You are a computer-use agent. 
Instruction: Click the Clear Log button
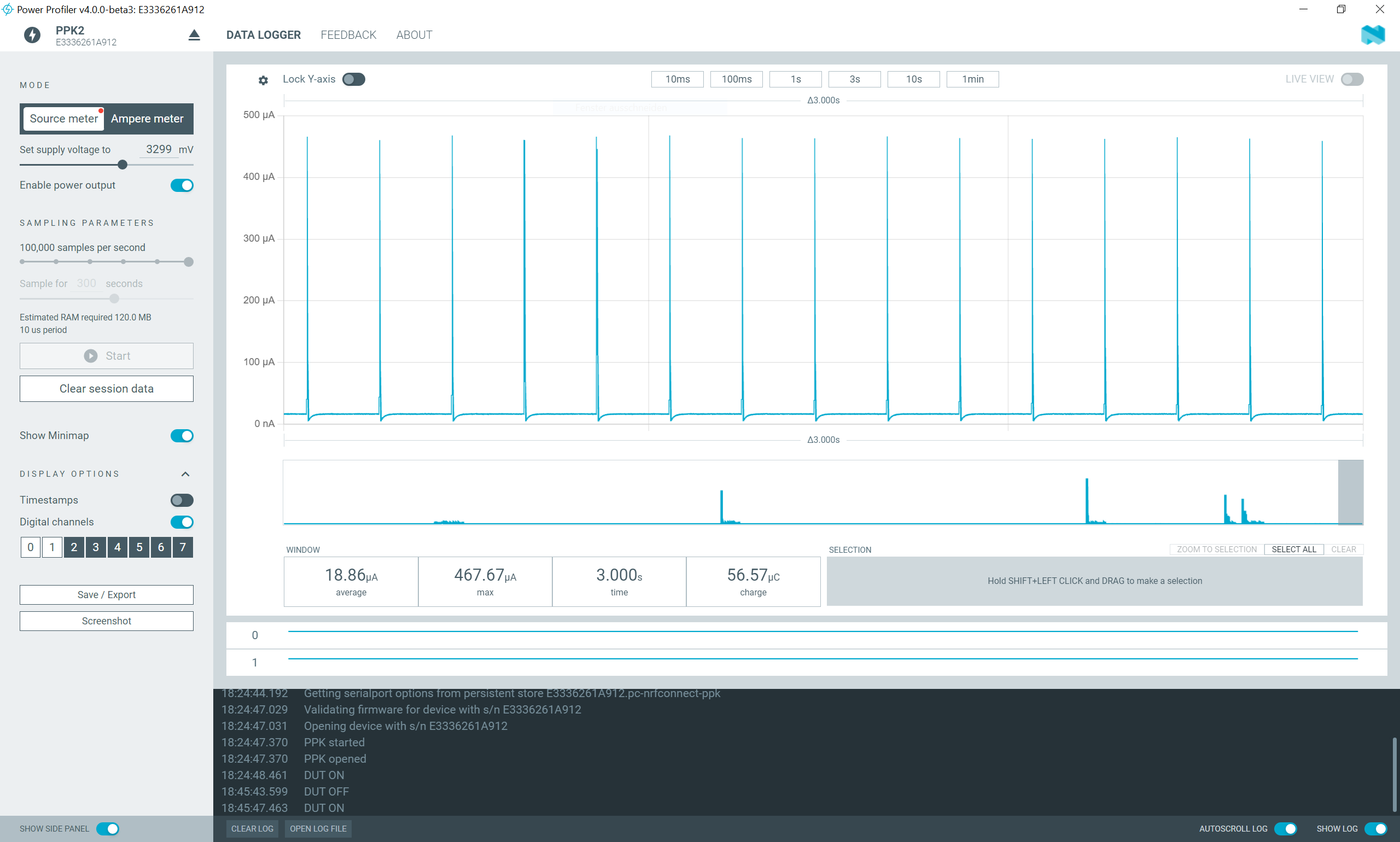(x=253, y=829)
